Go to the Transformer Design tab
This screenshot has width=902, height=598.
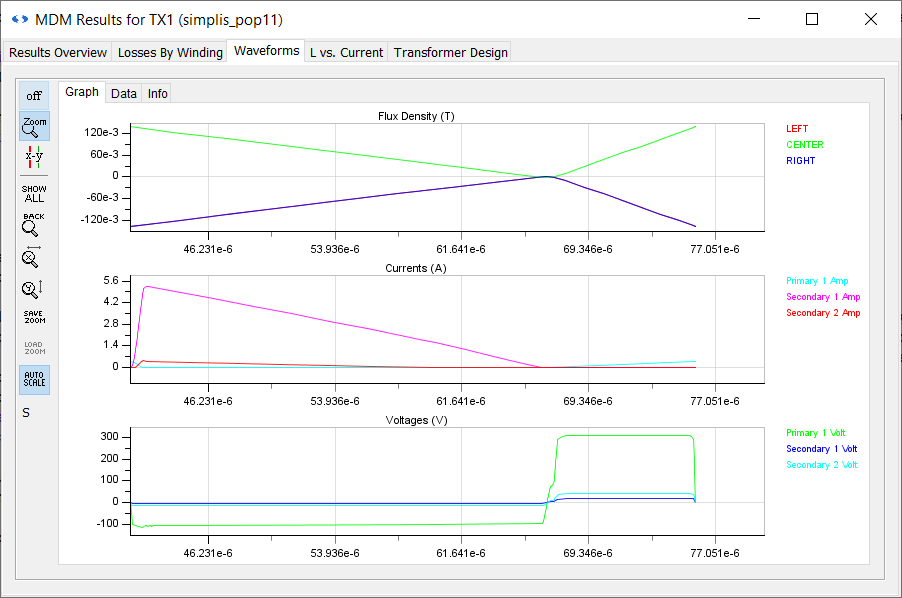click(450, 52)
